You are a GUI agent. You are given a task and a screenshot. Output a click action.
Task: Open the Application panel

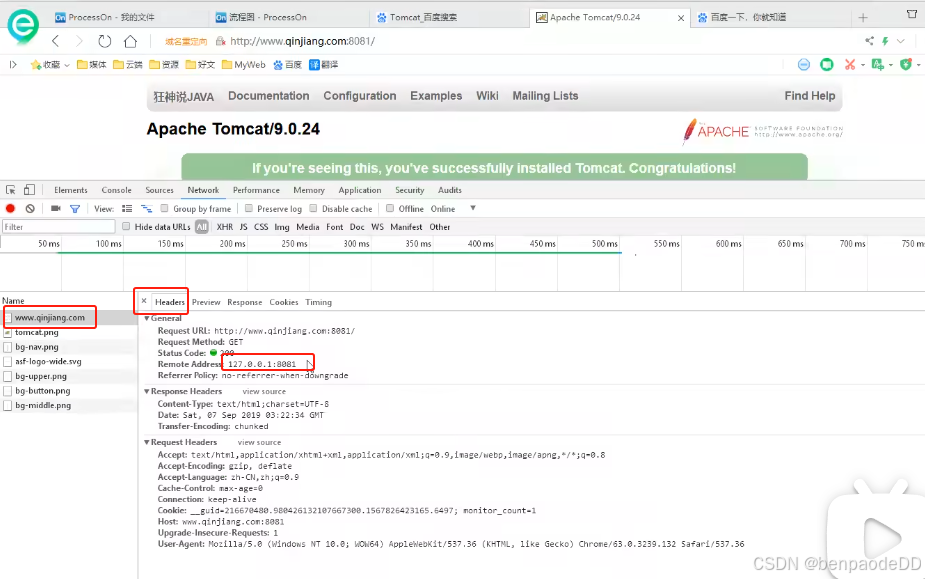[x=360, y=190]
